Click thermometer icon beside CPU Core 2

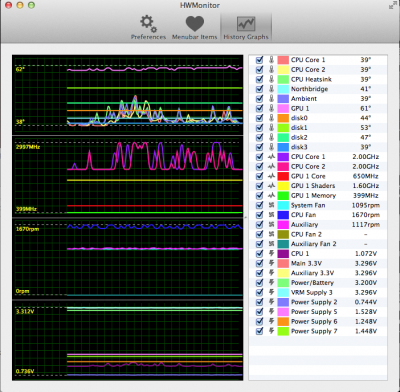(x=272, y=70)
